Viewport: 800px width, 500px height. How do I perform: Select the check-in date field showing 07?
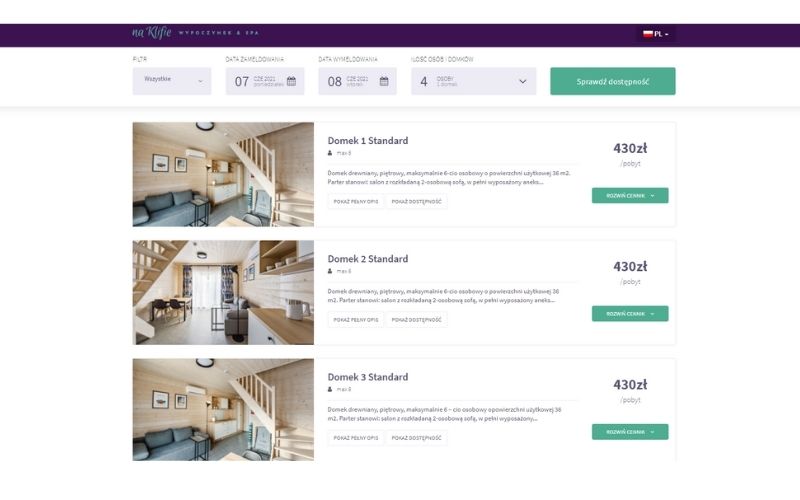265,81
